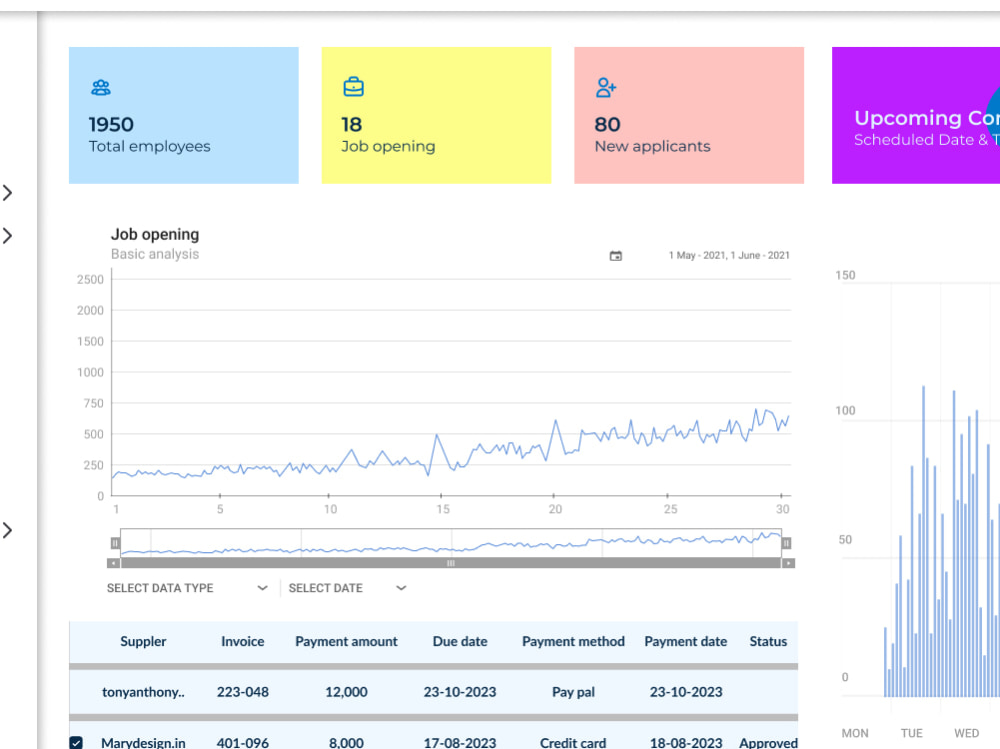Viewport: 1000px width, 749px height.
Task: Sort by Due date column header
Action: [x=460, y=641]
